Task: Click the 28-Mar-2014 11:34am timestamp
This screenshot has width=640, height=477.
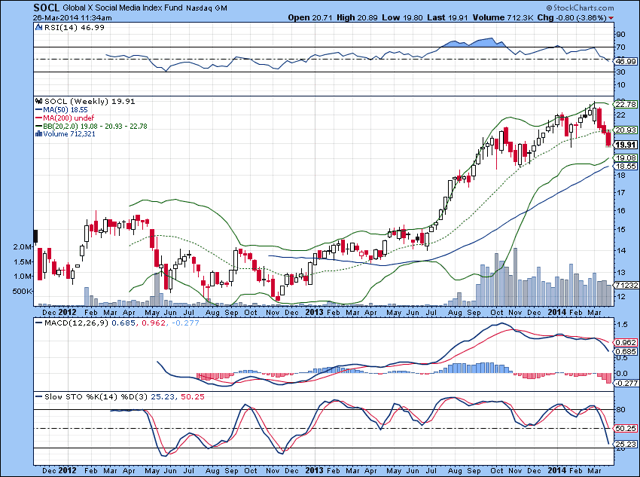Action: [x=72, y=18]
